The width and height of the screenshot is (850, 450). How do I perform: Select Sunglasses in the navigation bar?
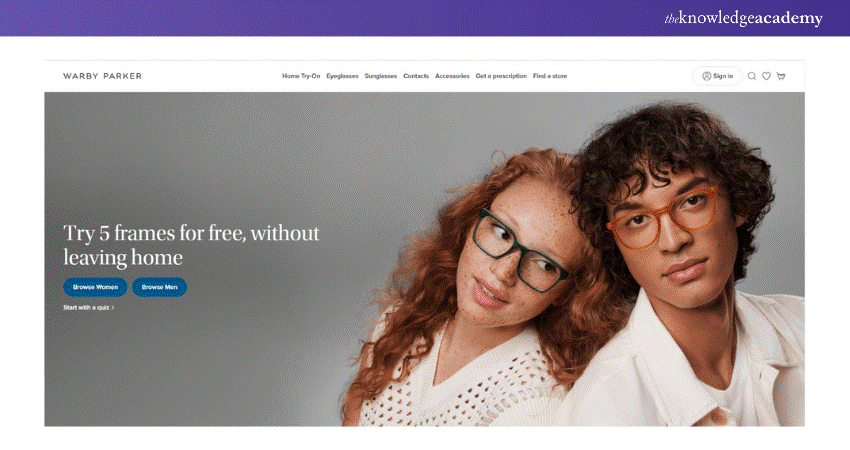381,76
